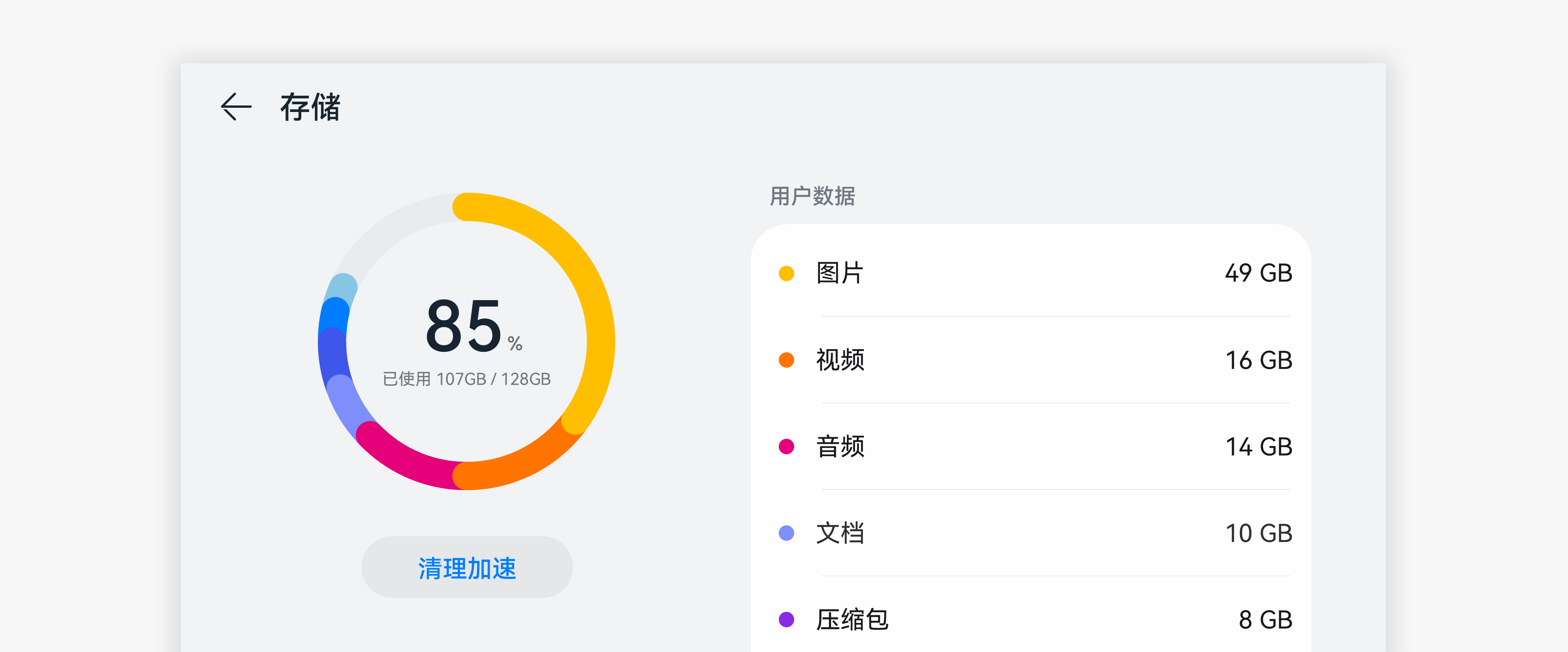Click the back arrow icon
The width and height of the screenshot is (1568, 652).
click(236, 107)
